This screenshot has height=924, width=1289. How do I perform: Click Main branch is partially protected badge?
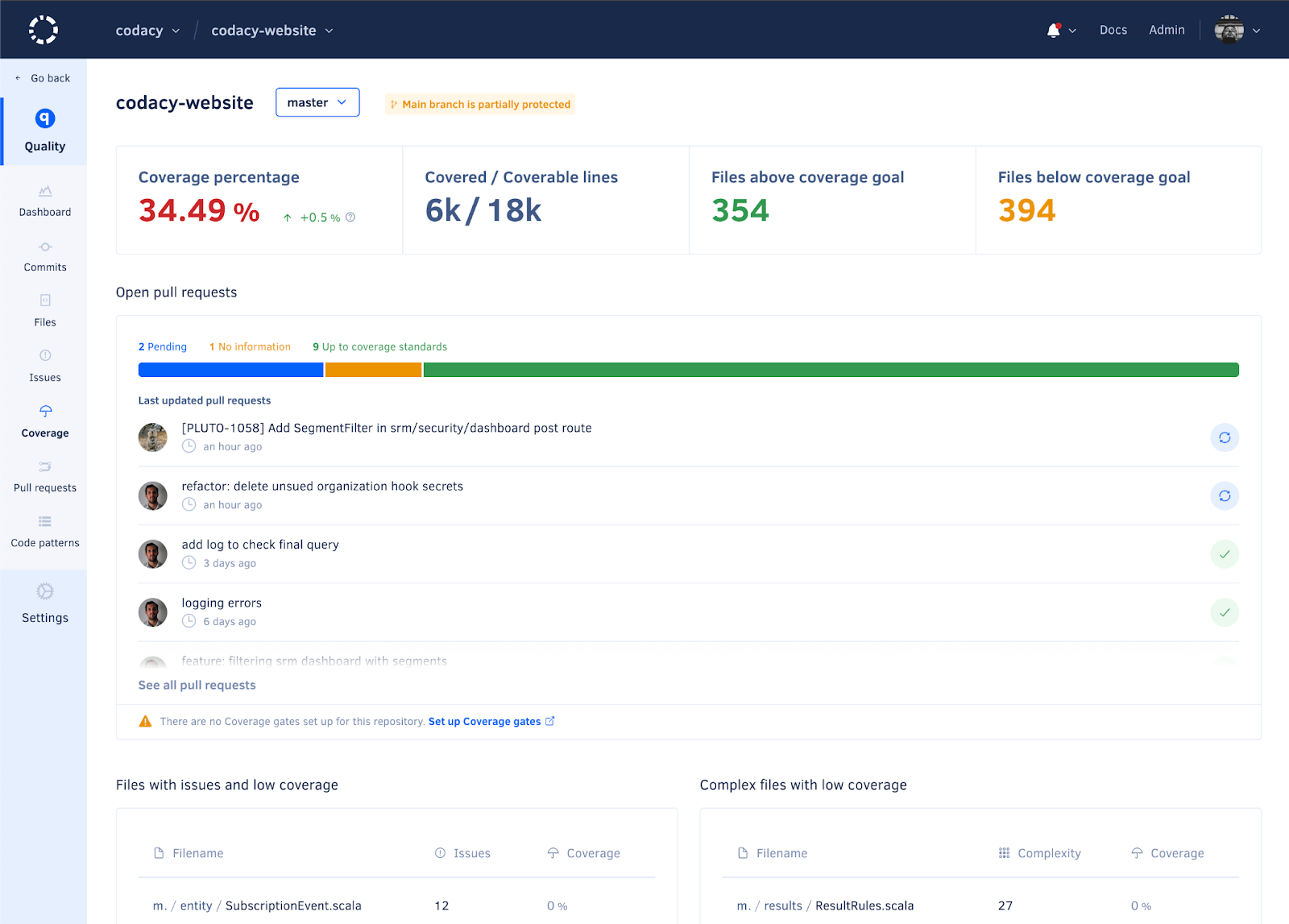click(480, 104)
